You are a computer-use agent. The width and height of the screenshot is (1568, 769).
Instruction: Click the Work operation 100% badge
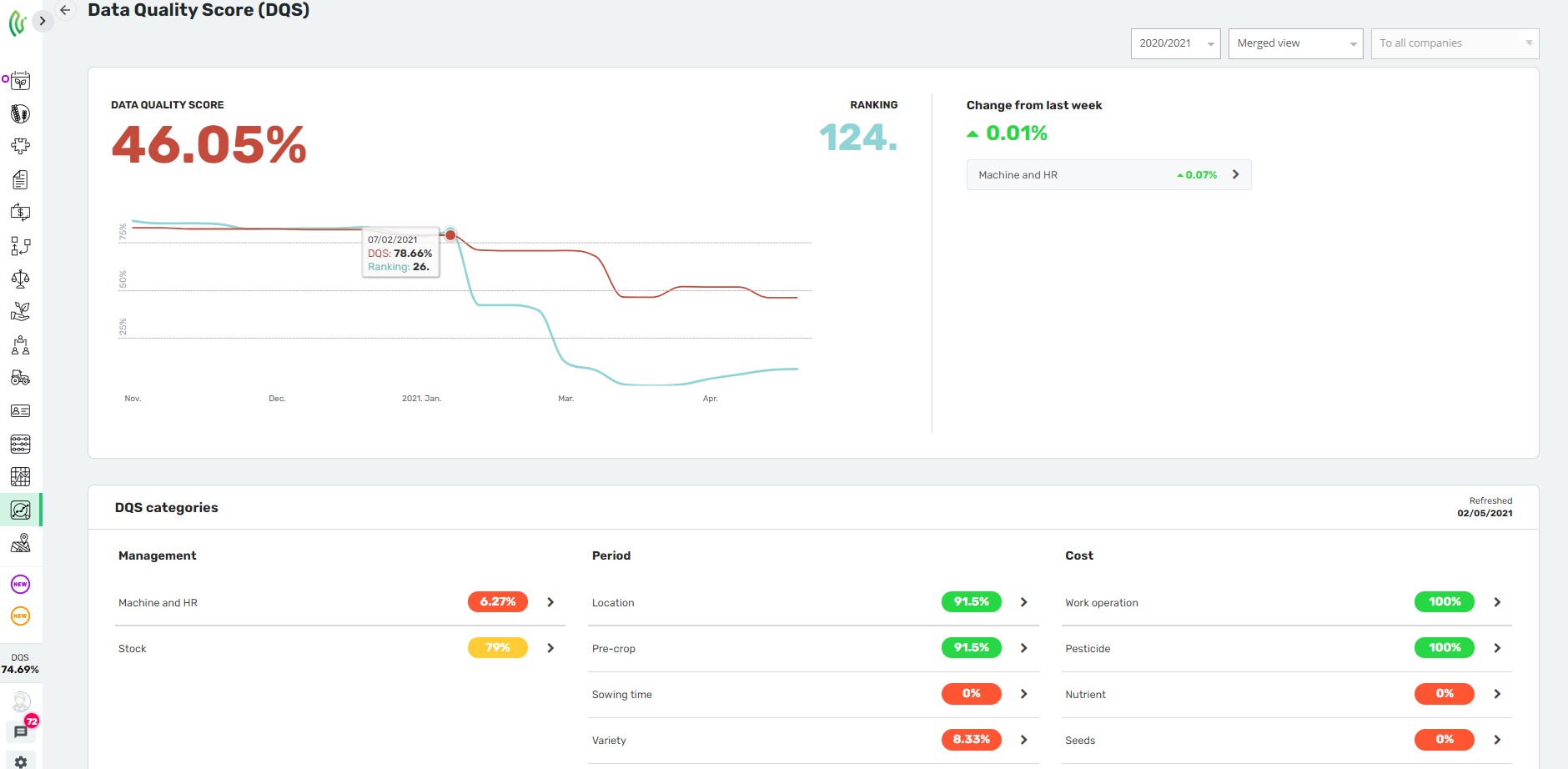[1444, 602]
